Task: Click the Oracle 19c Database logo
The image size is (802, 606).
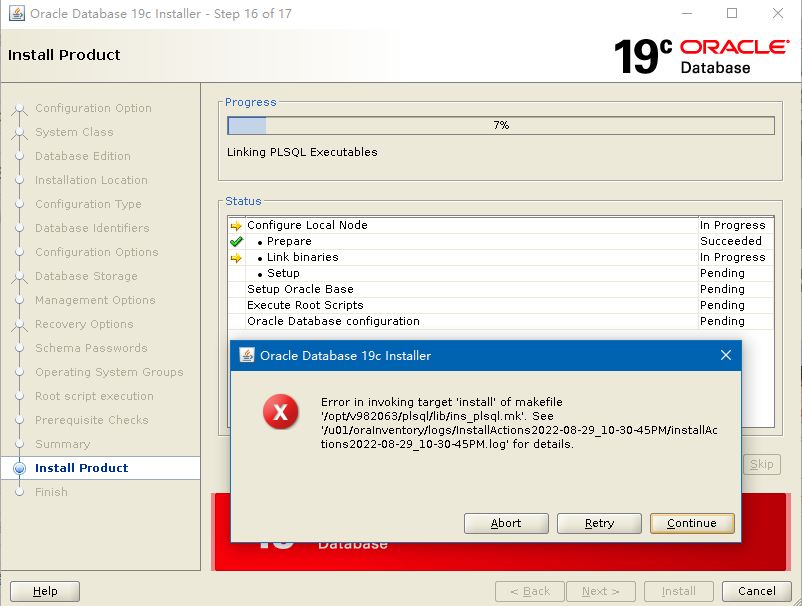Action: pos(701,56)
